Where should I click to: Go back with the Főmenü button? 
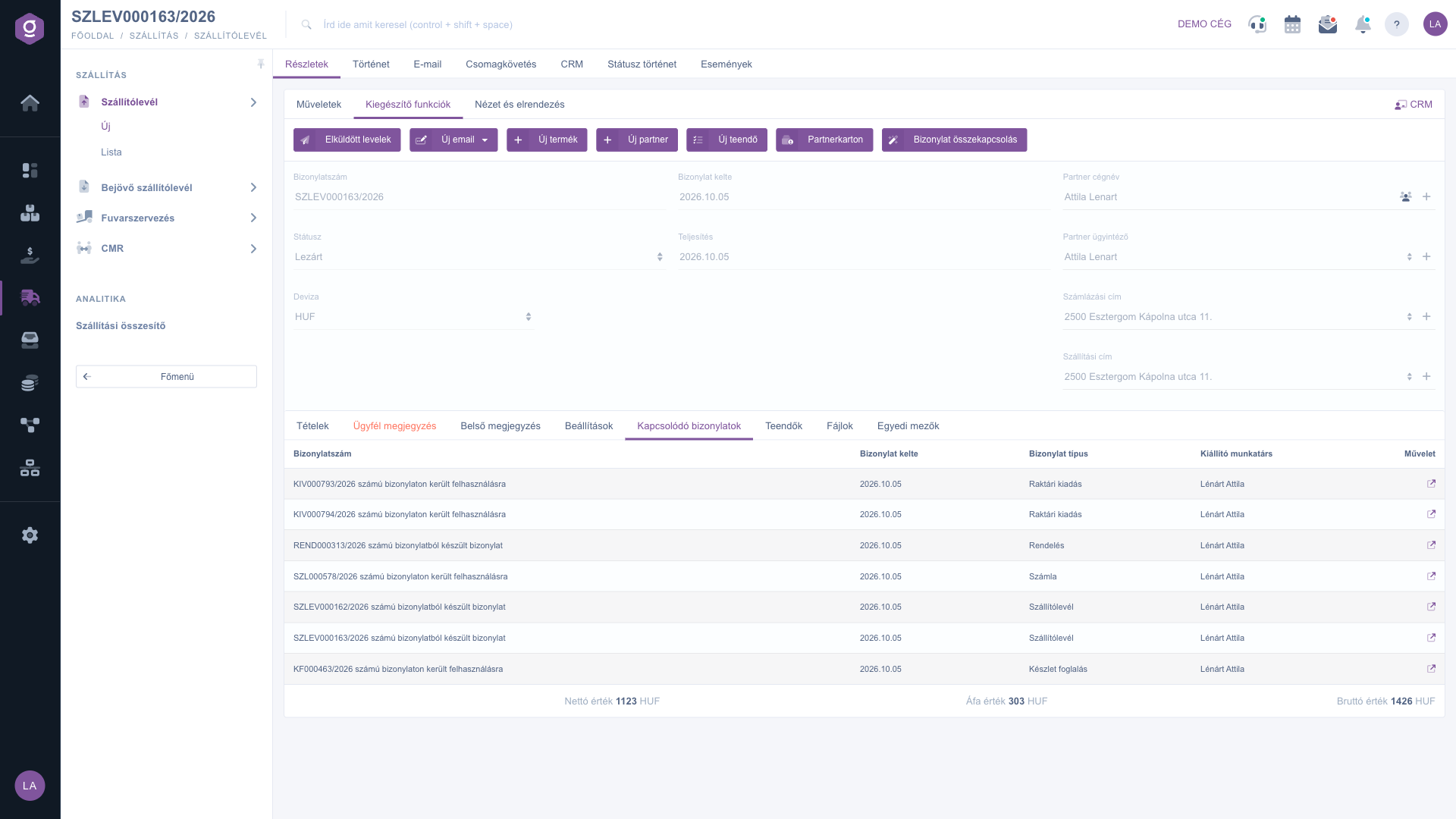pyautogui.click(x=166, y=377)
